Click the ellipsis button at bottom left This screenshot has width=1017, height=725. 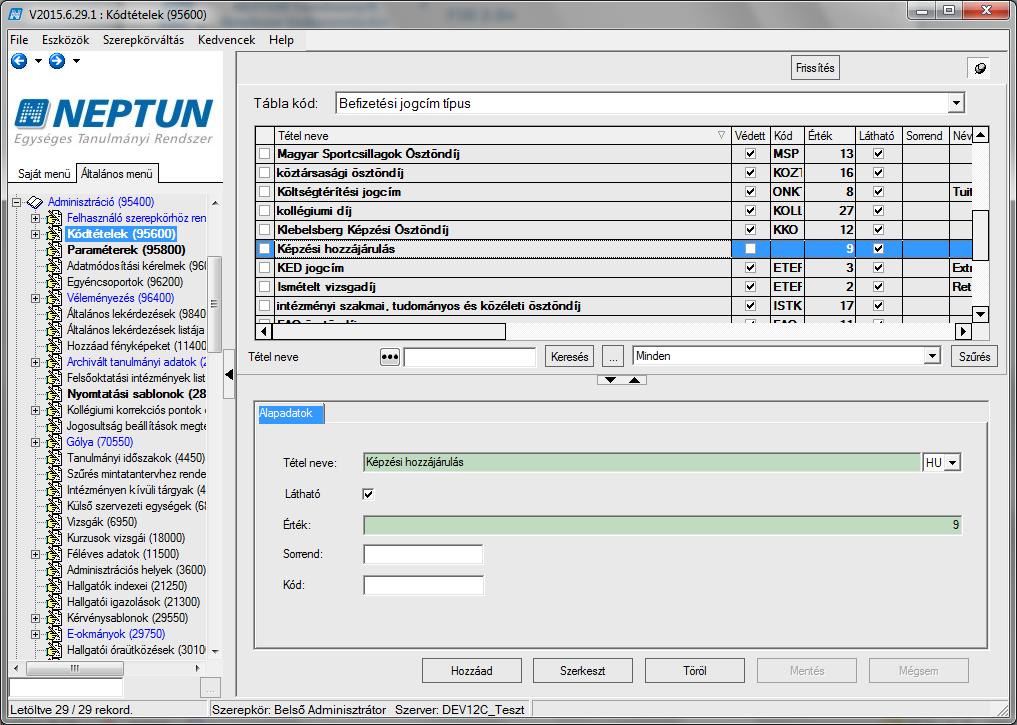tap(210, 687)
